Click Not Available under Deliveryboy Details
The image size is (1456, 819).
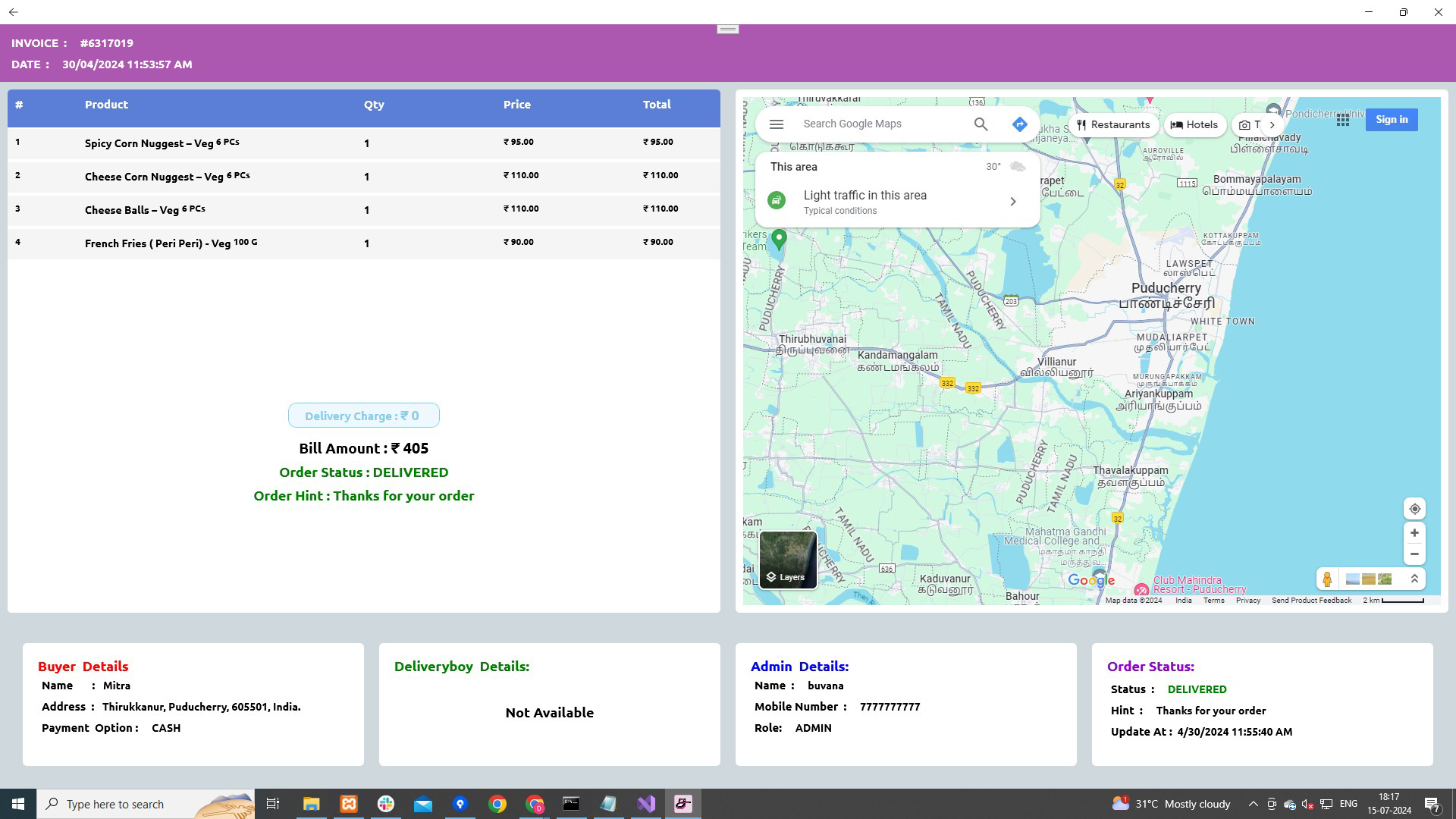(549, 713)
